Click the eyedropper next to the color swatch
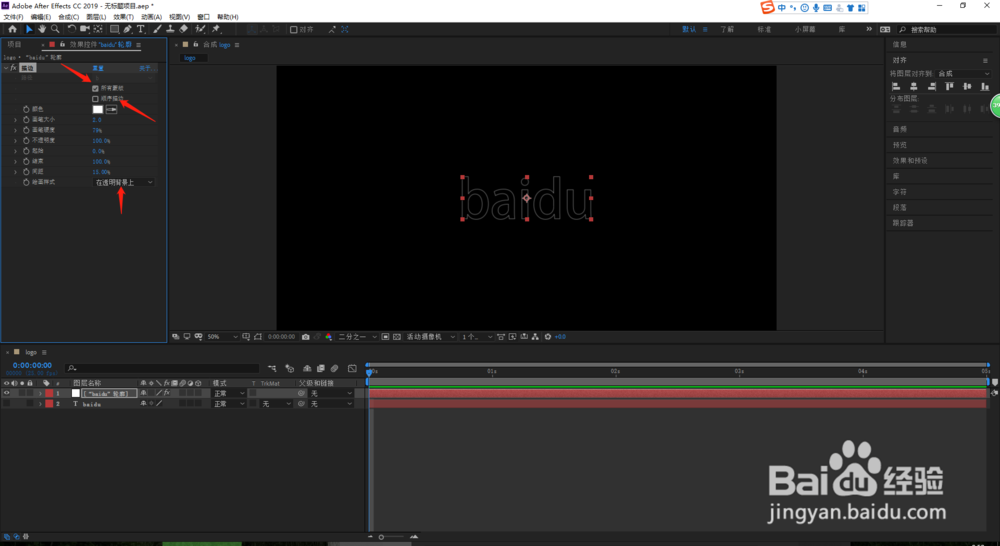1000x546 pixels. point(112,110)
